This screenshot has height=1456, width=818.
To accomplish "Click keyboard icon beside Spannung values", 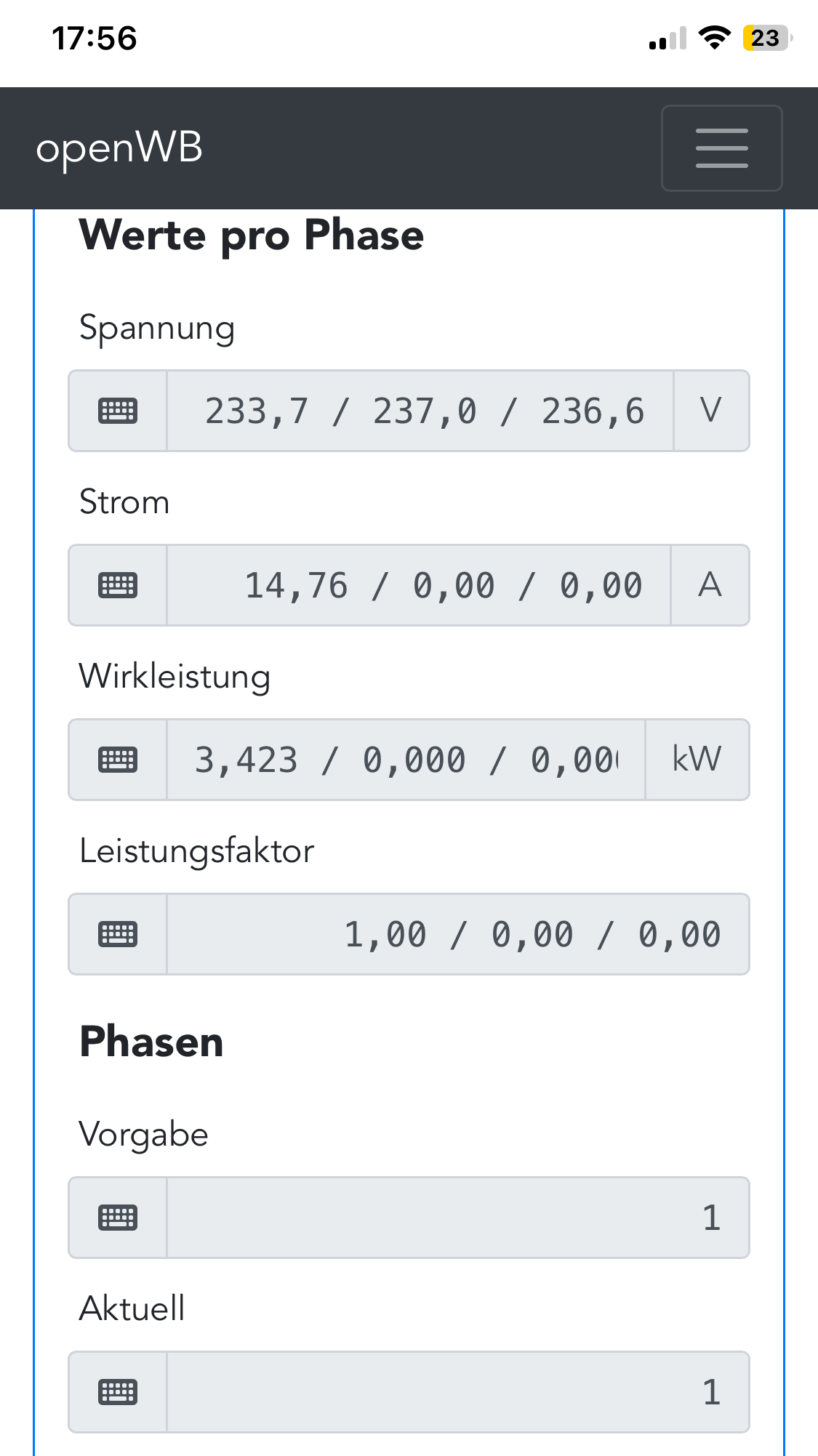I will (118, 411).
